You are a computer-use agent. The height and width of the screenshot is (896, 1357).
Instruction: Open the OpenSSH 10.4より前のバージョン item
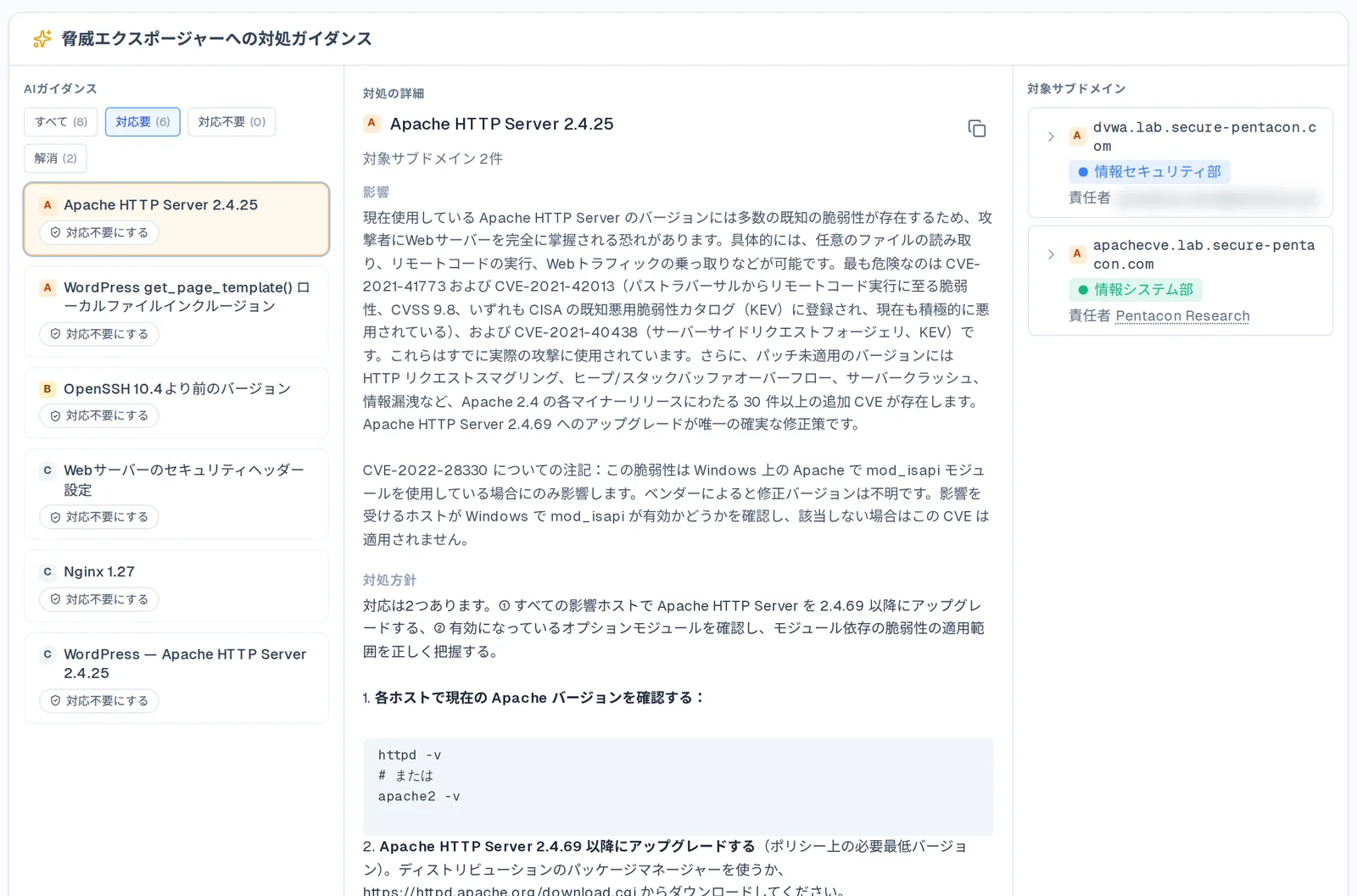[176, 403]
